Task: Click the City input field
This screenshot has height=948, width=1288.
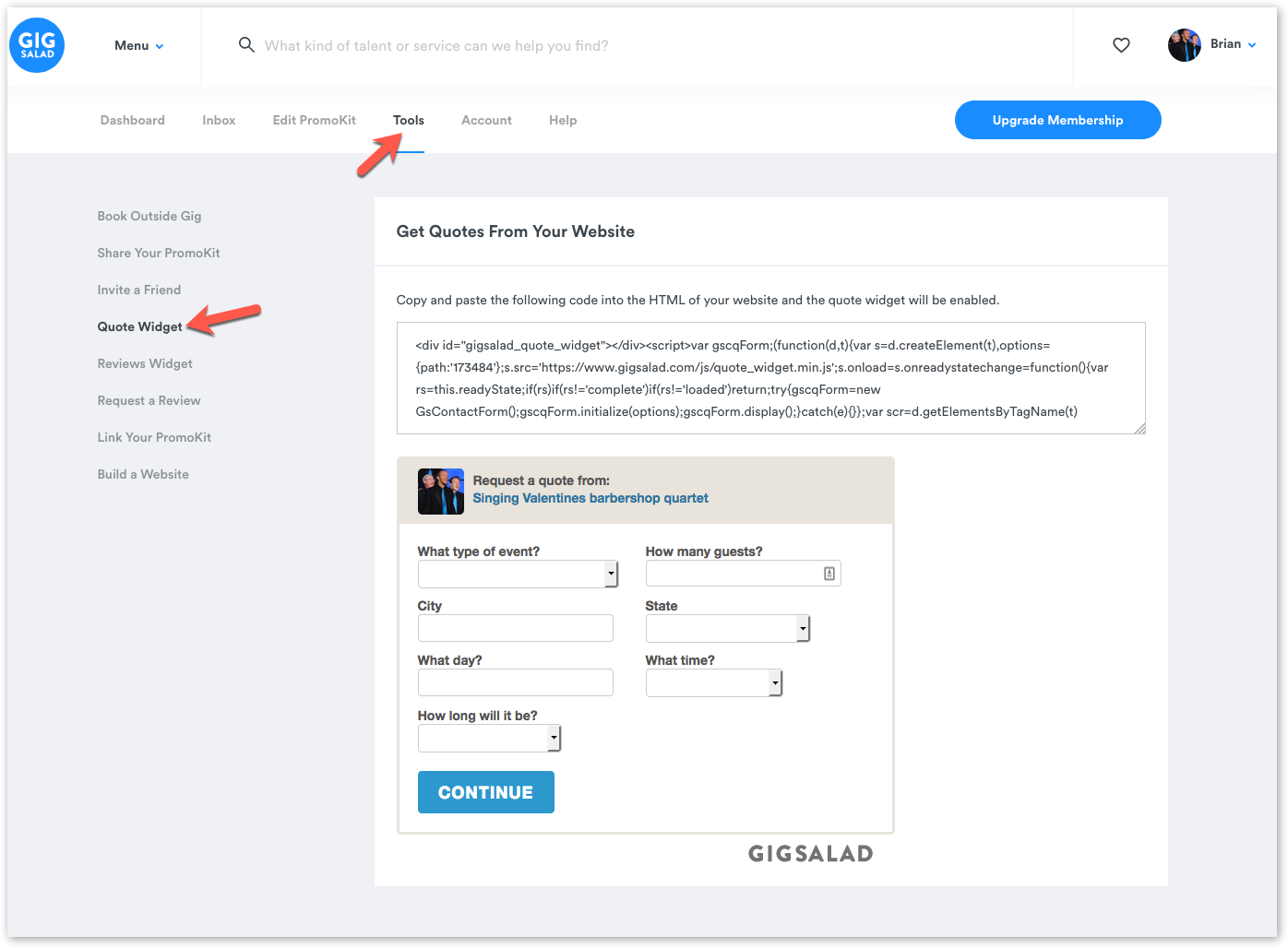Action: click(515, 628)
